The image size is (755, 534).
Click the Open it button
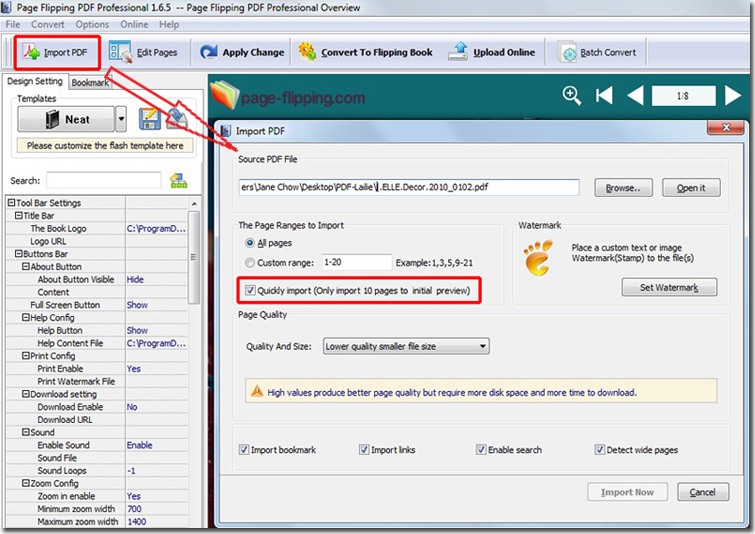[x=691, y=188]
